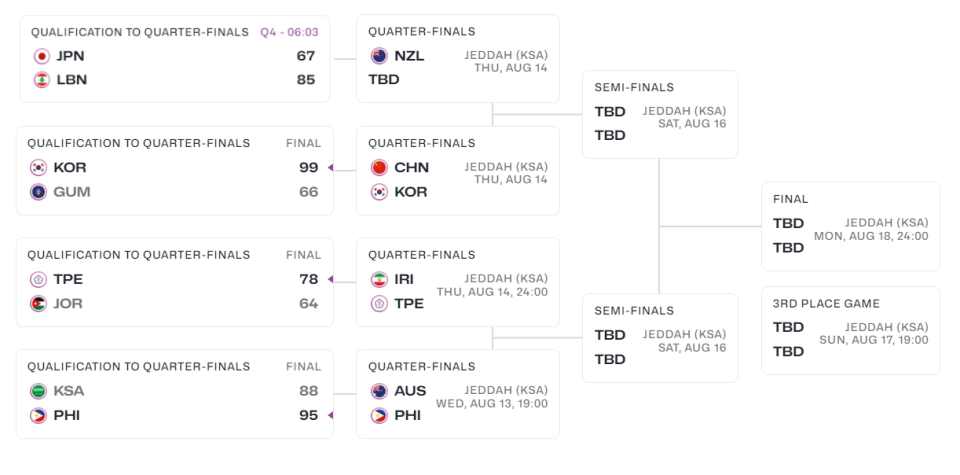Open the Final game on Mon, Aug 18
This screenshot has height=475, width=960.
tap(850, 226)
